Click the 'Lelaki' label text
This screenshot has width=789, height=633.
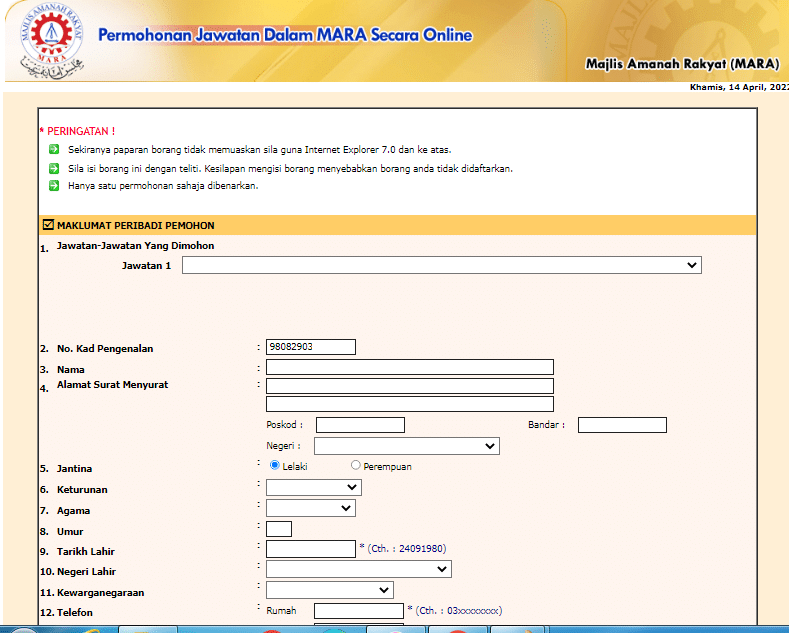pyautogui.click(x=295, y=466)
